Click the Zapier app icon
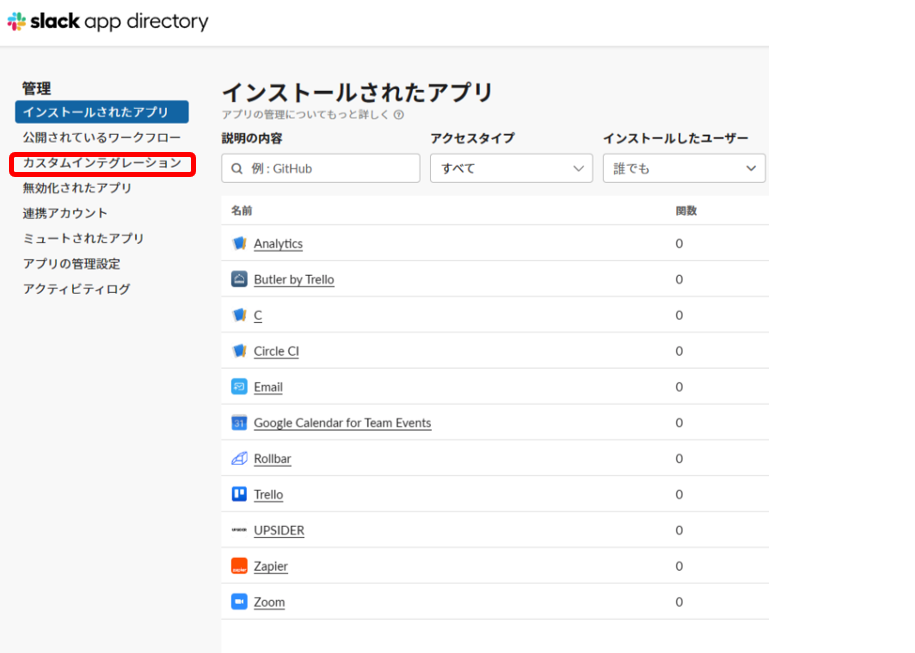The width and height of the screenshot is (915, 653). coord(239,566)
